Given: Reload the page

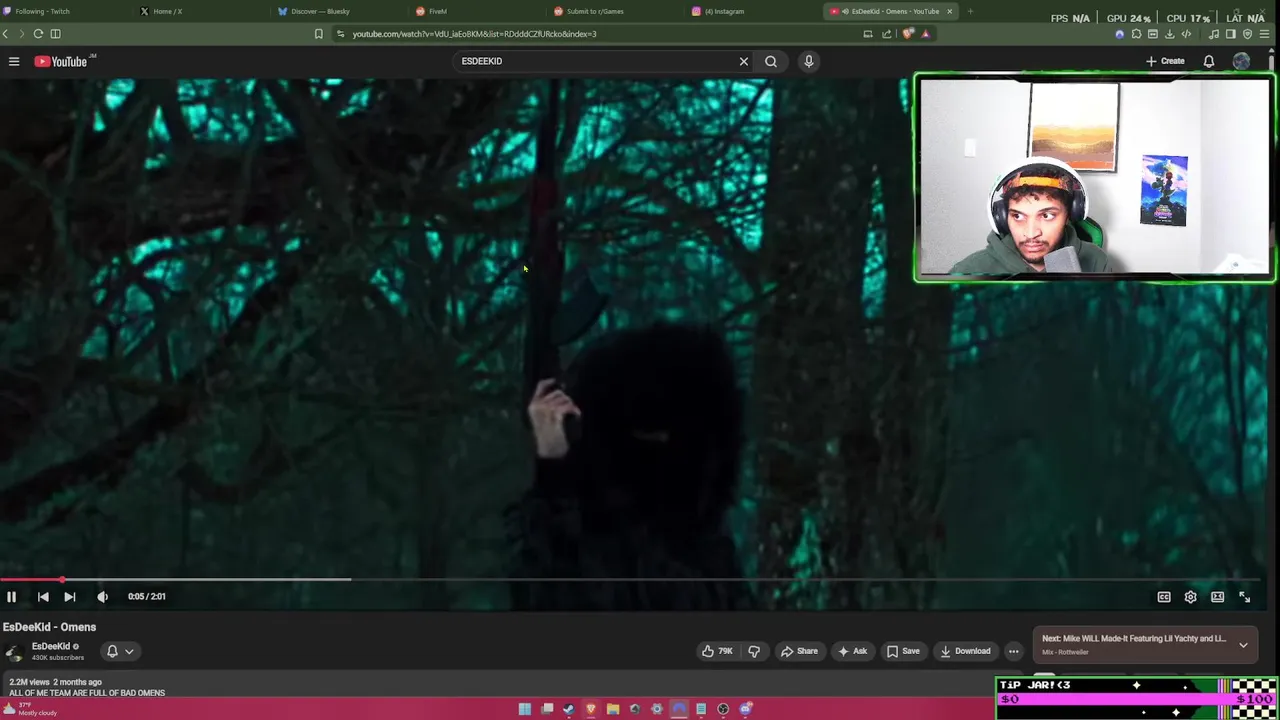Looking at the screenshot, I should (x=38, y=34).
